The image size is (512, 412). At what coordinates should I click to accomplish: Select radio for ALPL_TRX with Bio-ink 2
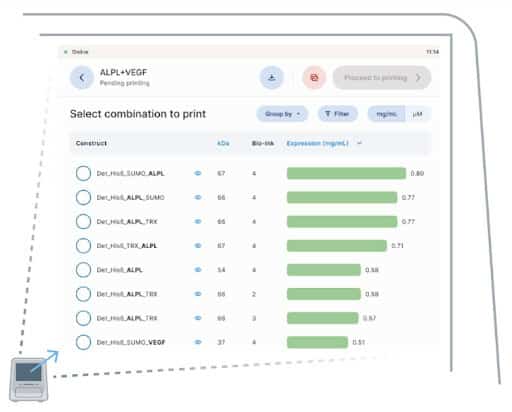pos(83,294)
